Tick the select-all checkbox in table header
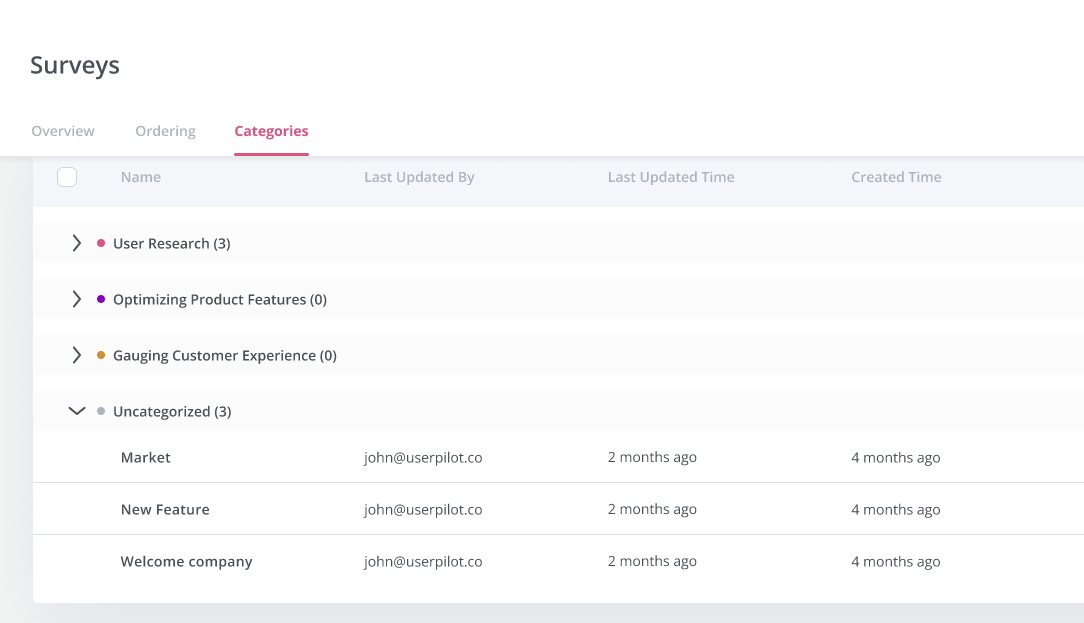Viewport: 1084px width, 623px height. click(67, 177)
